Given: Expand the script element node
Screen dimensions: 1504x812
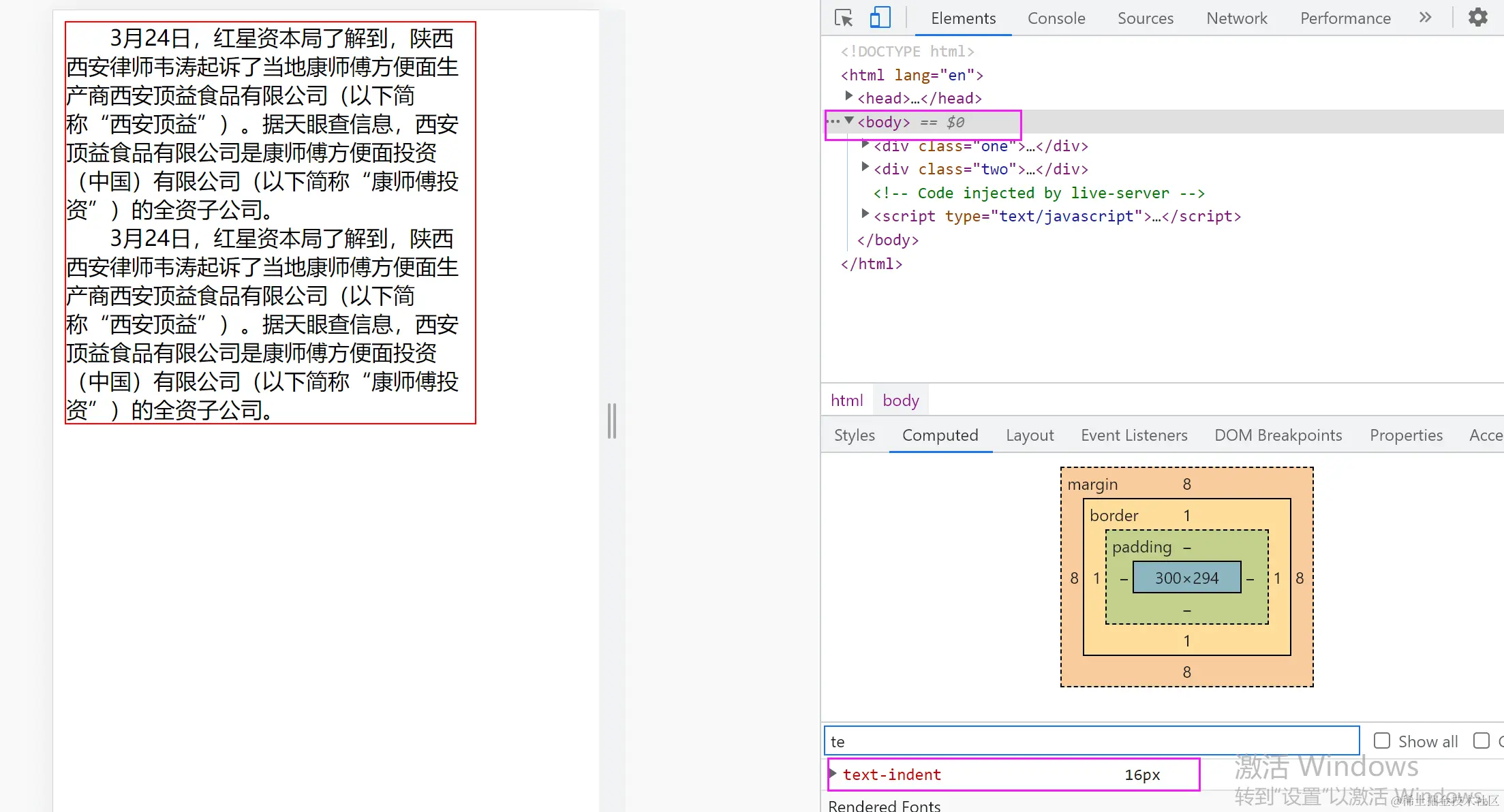Looking at the screenshot, I should pyautogui.click(x=865, y=214).
